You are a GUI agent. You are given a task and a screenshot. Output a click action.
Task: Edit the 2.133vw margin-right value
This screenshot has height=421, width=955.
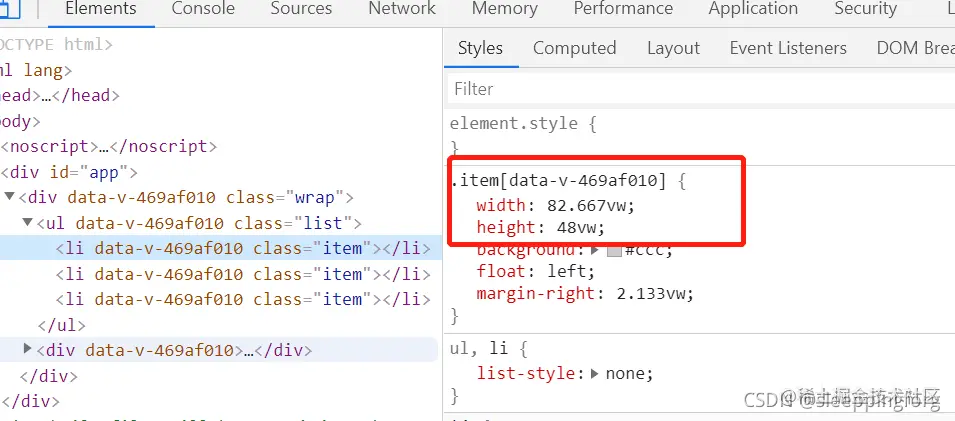pos(650,294)
